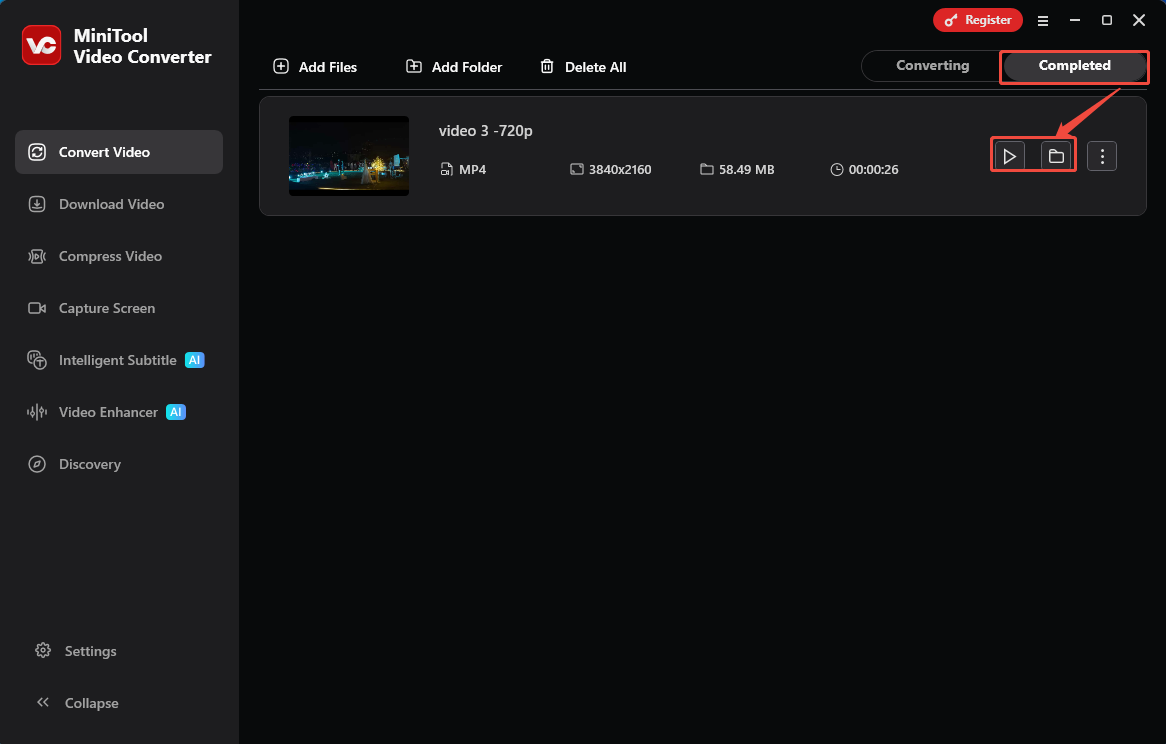
Task: Click the Collapse double-chevron icon
Action: [43, 702]
